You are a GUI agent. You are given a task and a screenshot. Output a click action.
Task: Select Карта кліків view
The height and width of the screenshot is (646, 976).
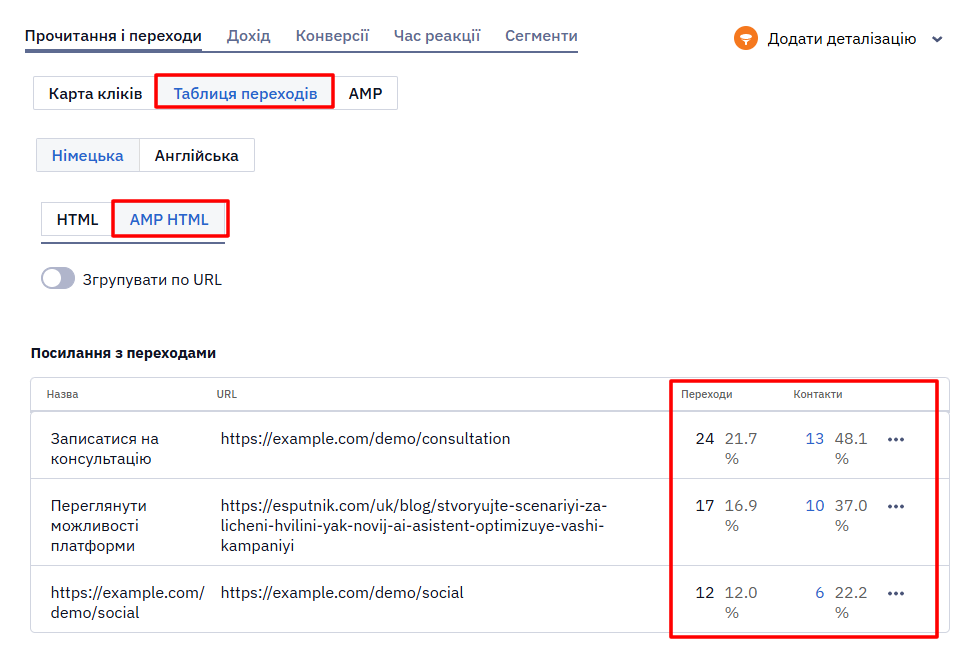(95, 93)
